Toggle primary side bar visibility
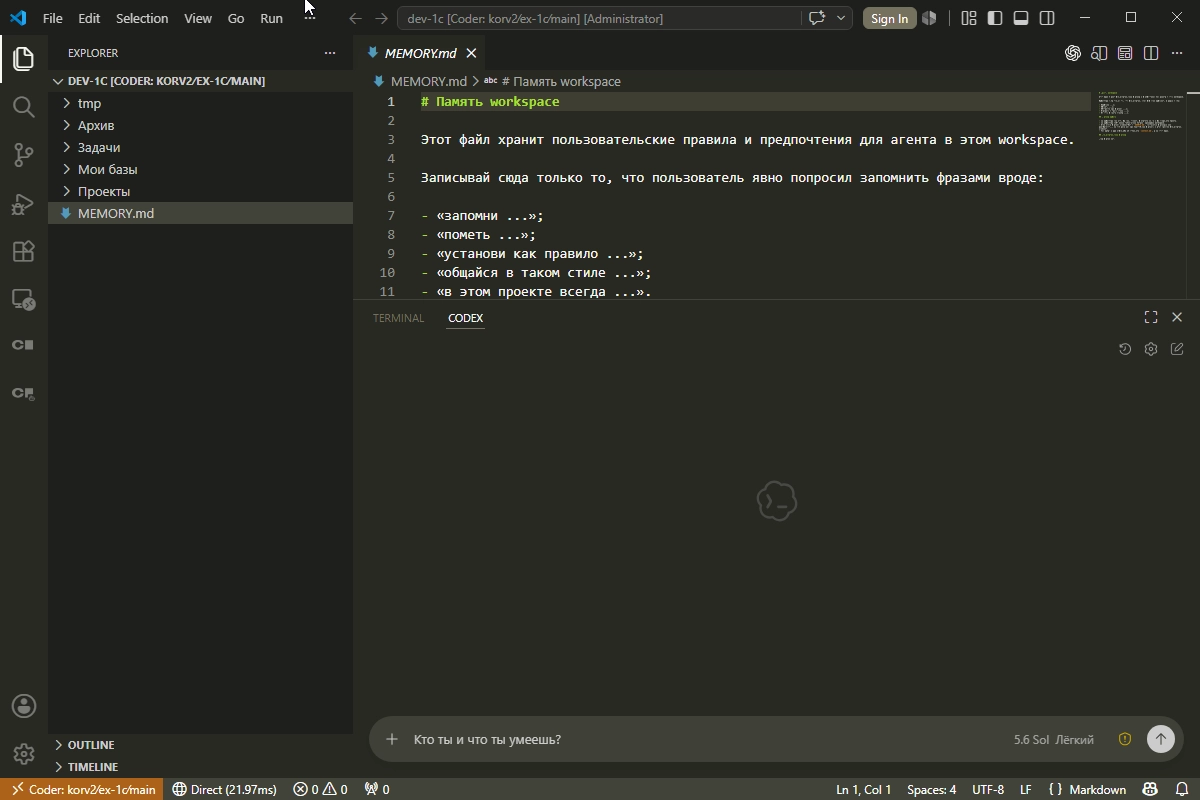The width and height of the screenshot is (1200, 800). click(995, 18)
